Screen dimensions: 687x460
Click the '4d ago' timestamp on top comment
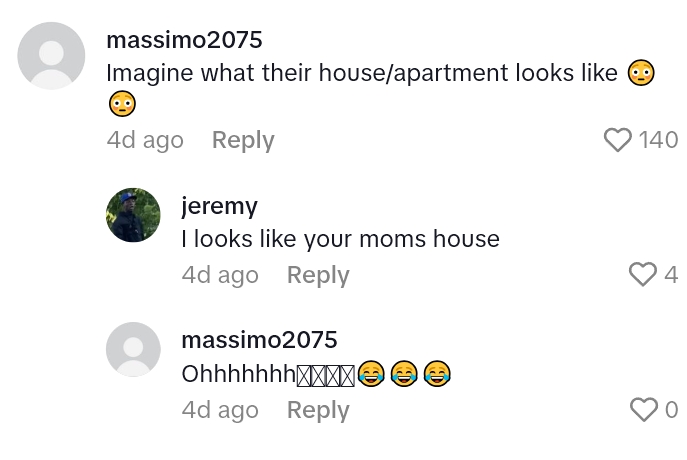click(x=145, y=141)
